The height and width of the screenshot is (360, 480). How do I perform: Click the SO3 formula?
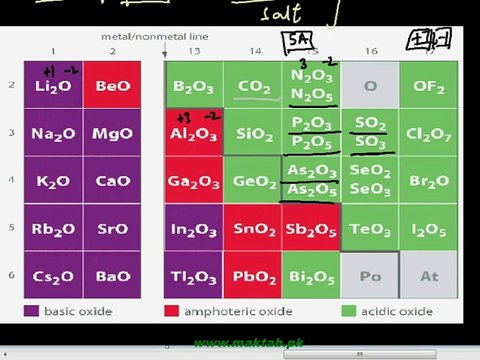pos(370,143)
